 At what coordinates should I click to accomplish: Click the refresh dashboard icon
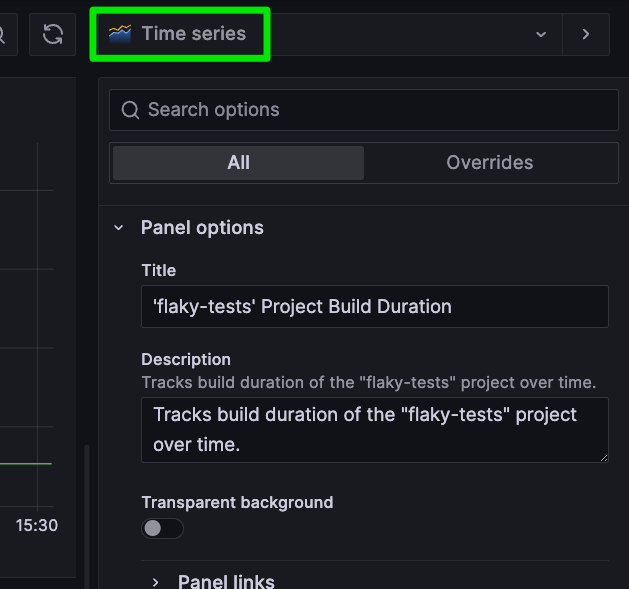pos(53,34)
